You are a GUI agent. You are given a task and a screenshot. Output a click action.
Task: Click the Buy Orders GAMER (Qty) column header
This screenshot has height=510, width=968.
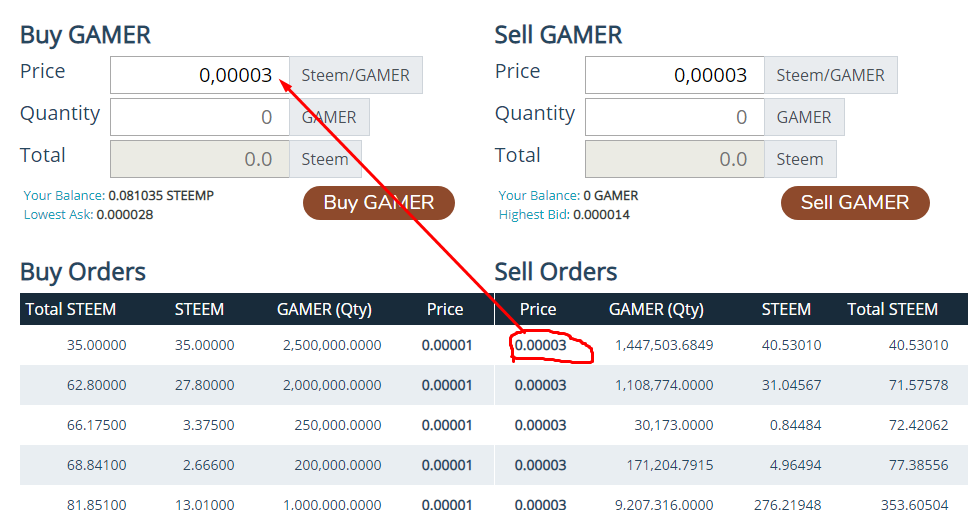324,309
